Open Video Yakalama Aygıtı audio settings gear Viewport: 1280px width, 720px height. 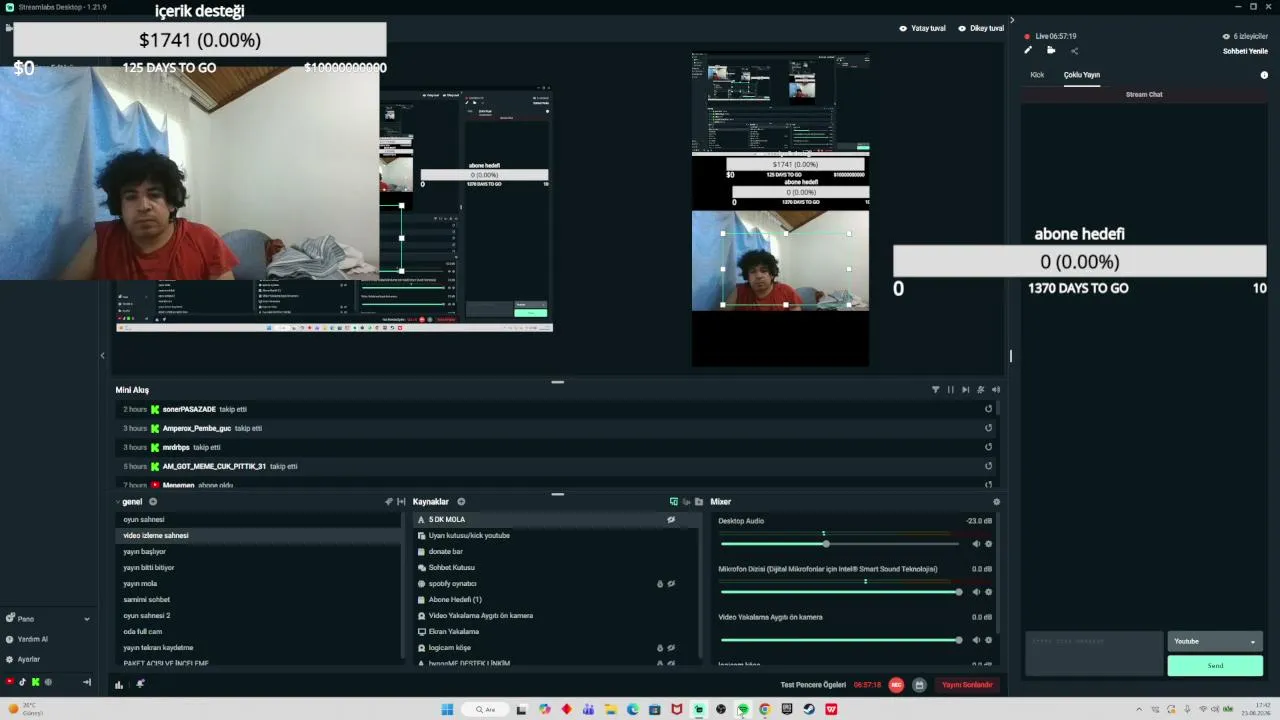pyautogui.click(x=989, y=640)
